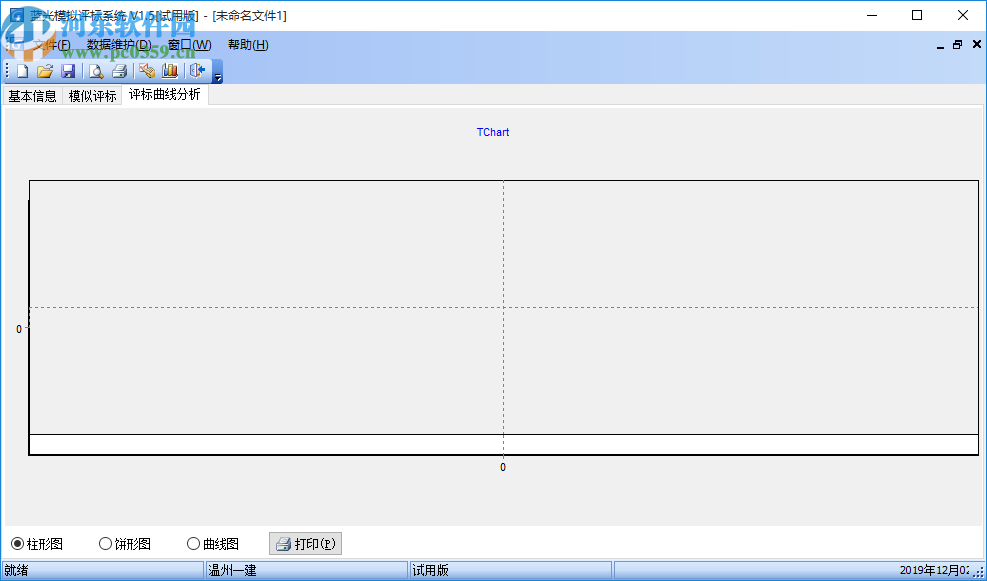Viewport: 987px width, 581px height.
Task: Click the 打印(P) button
Action: (x=305, y=544)
